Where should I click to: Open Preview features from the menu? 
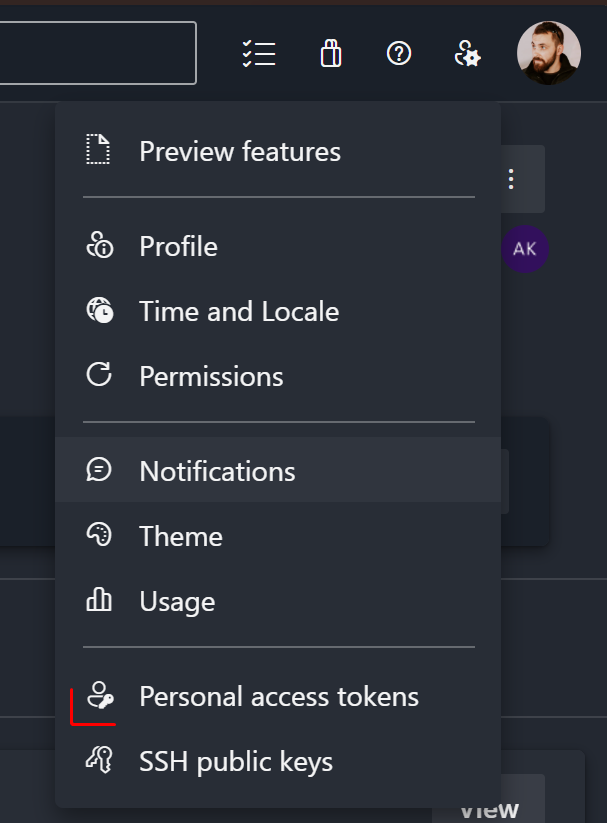[x=240, y=151]
